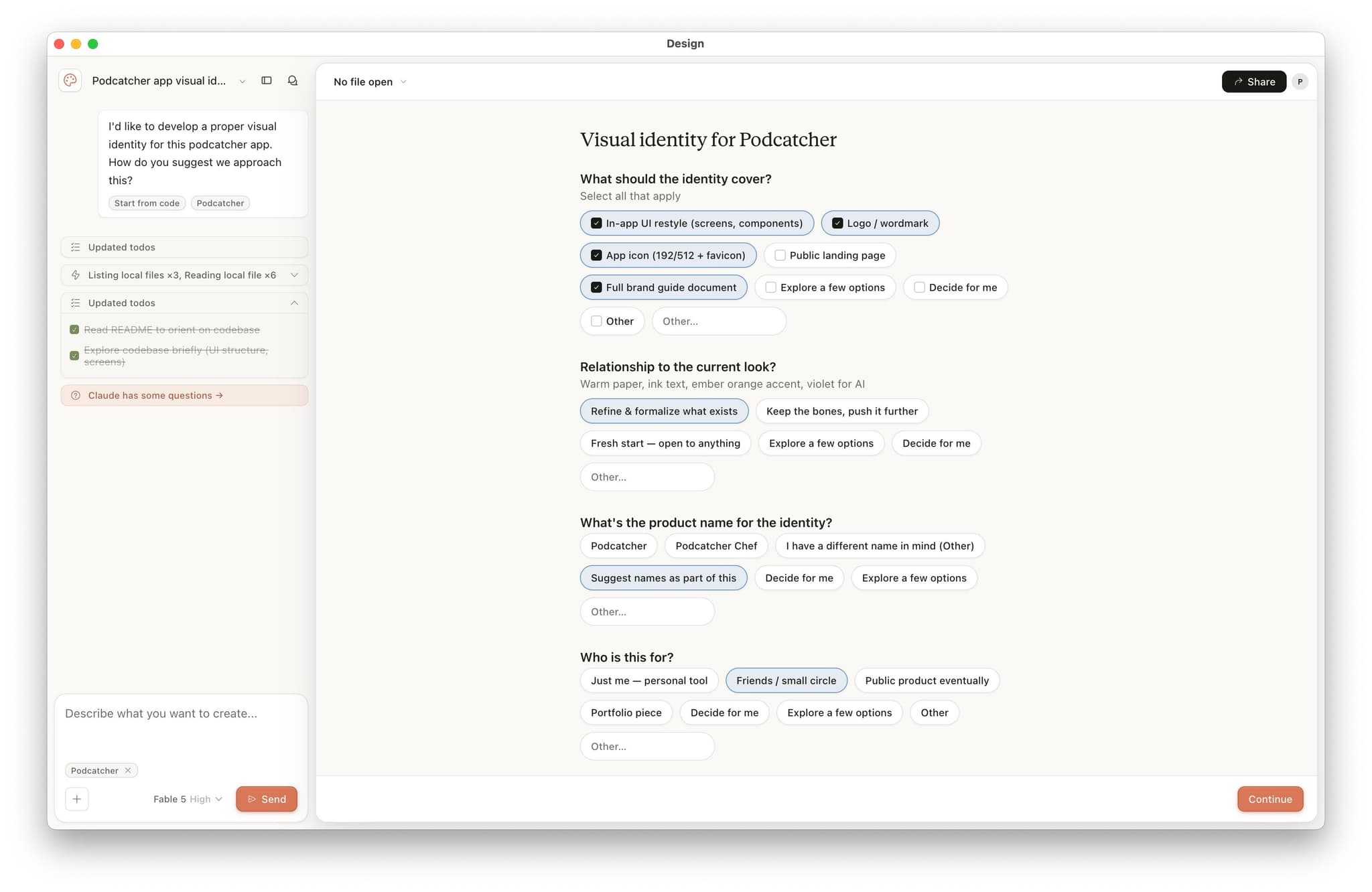Choose Decide for me for audience
1372x892 pixels.
point(724,713)
